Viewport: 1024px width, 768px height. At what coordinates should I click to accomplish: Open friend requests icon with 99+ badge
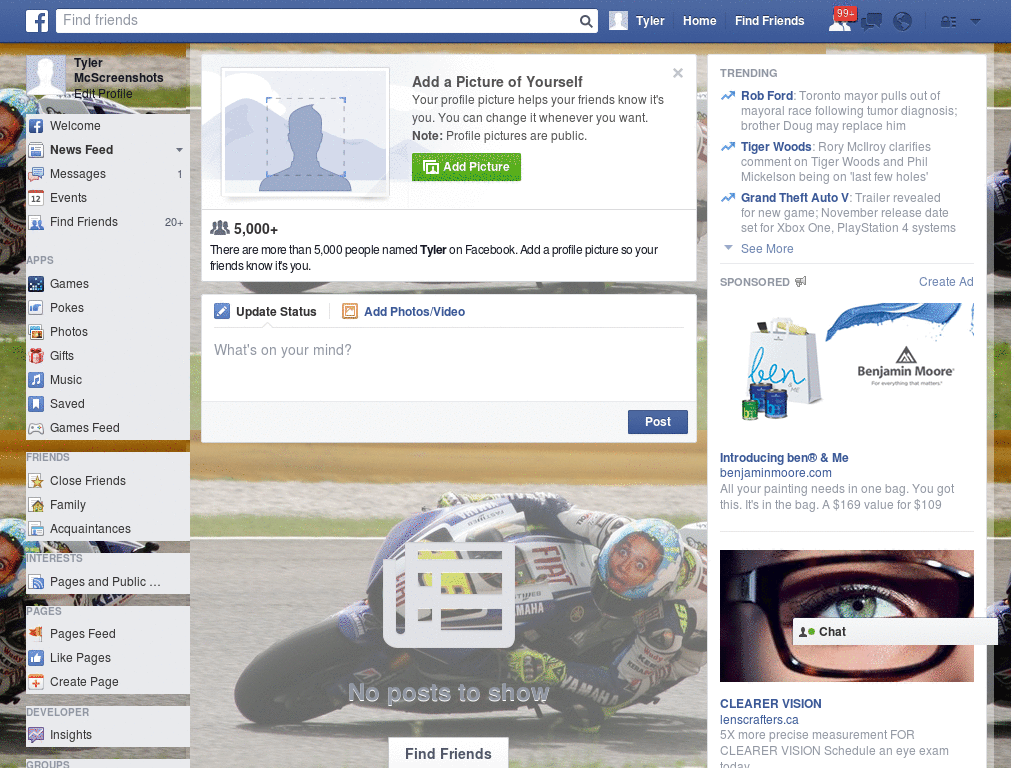(x=840, y=21)
